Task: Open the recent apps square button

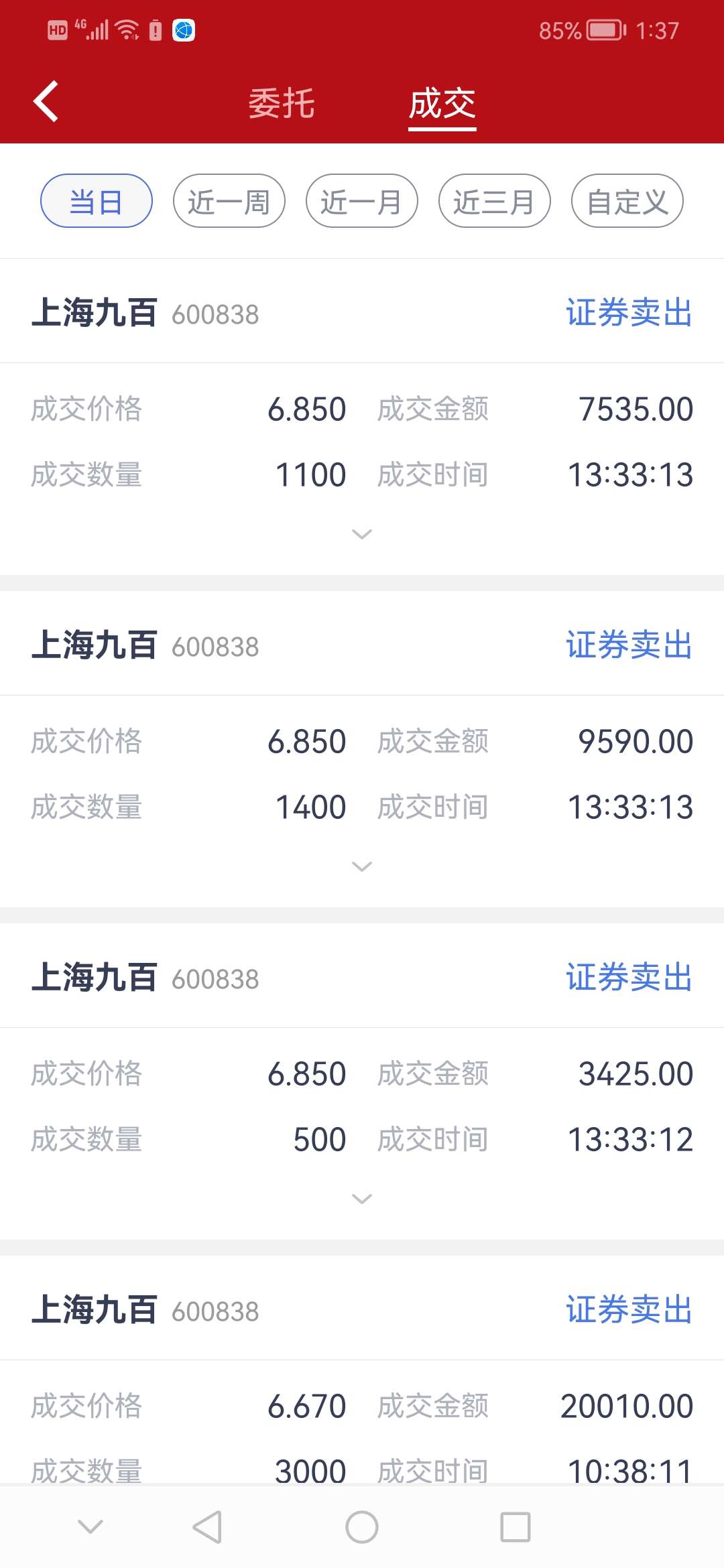Action: click(x=516, y=1527)
